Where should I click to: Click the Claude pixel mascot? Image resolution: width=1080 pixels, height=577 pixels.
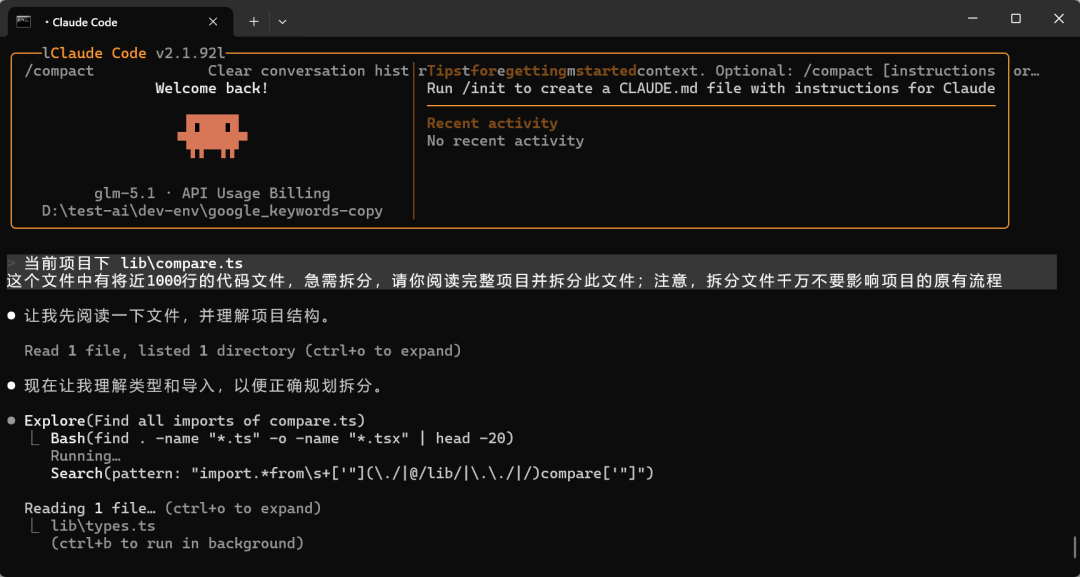pos(212,136)
